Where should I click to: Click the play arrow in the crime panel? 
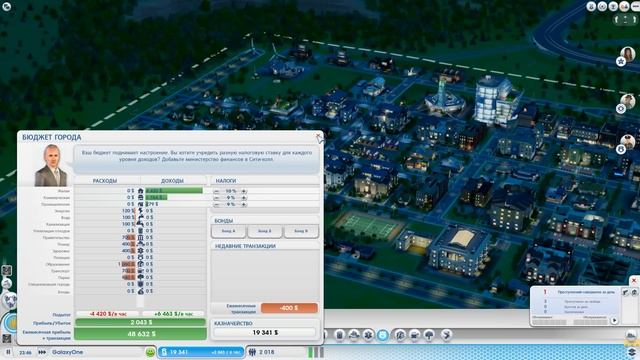coord(614,321)
